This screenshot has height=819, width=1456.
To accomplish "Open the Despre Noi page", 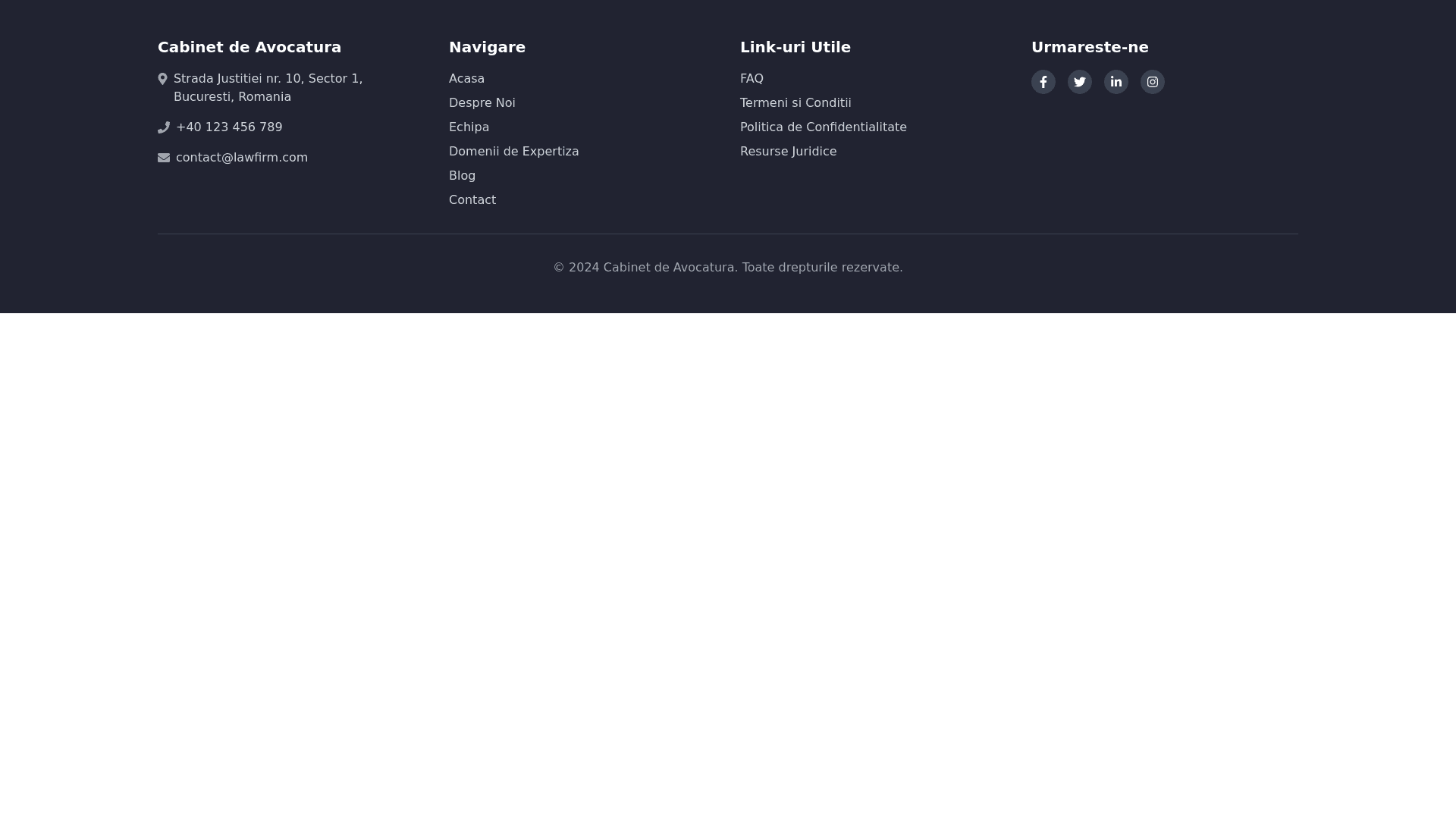I will (x=482, y=103).
